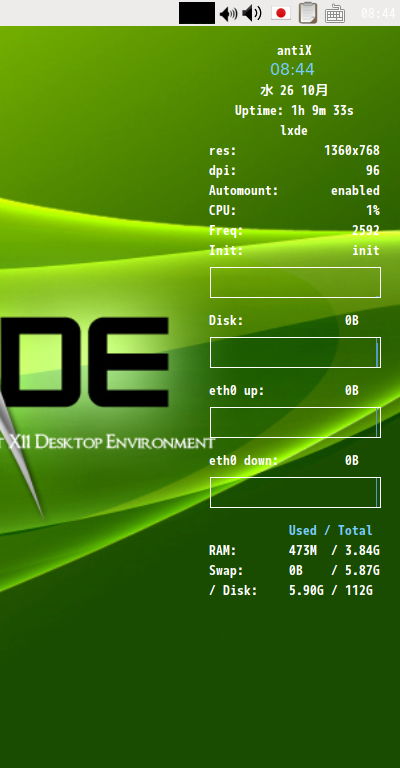Screen dimensions: 400x768
Task: Click the Automount value "enabled"
Action: point(355,191)
